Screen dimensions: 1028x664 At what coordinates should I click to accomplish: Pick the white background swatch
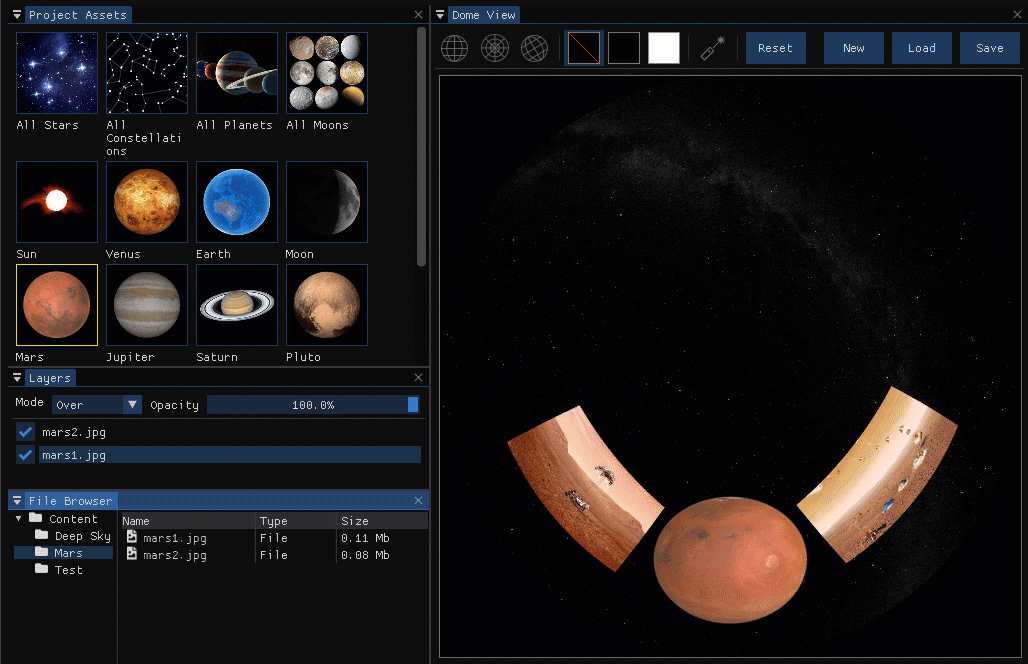663,49
